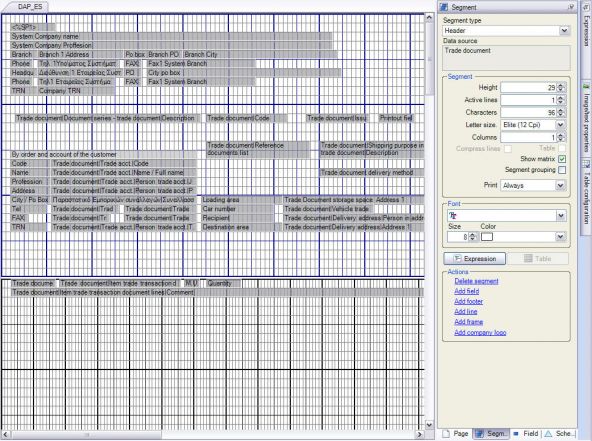Select the DAP_ES document tab

[30, 7]
